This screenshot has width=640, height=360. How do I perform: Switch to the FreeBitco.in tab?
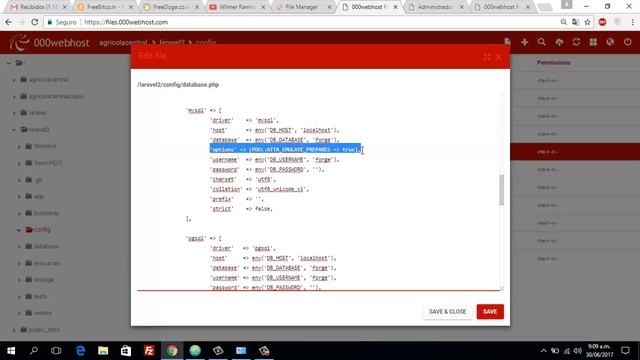[x=104, y=7]
